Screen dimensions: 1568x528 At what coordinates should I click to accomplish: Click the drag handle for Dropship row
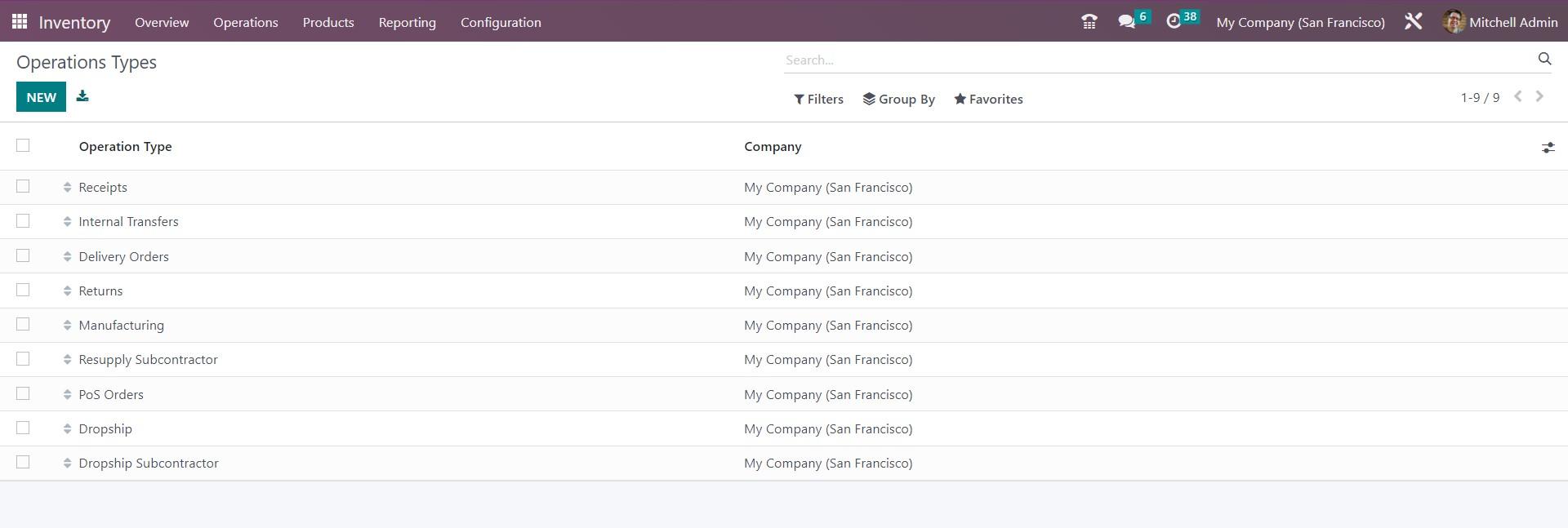tap(67, 429)
